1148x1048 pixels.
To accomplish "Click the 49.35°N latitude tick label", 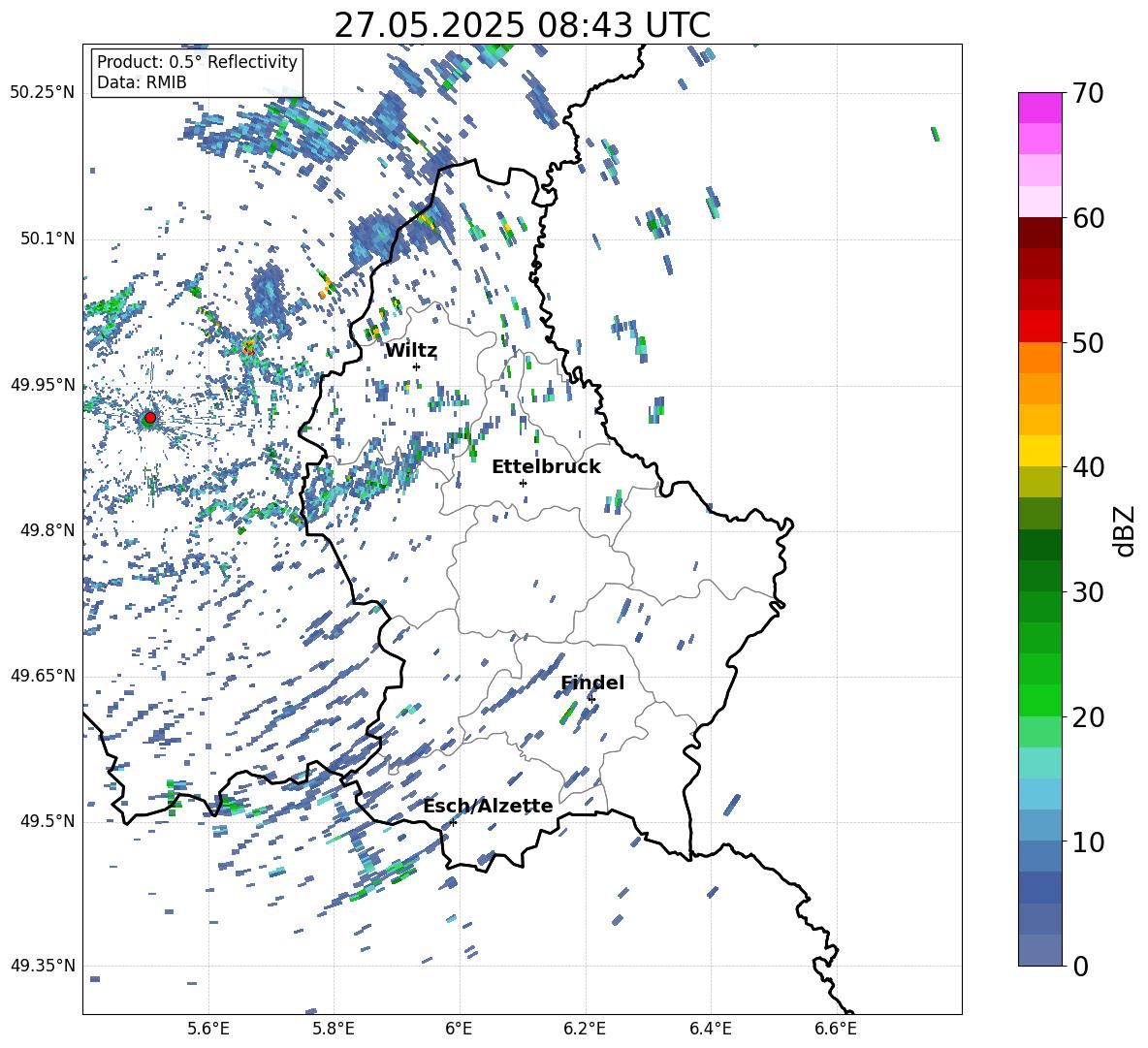I will point(43,966).
